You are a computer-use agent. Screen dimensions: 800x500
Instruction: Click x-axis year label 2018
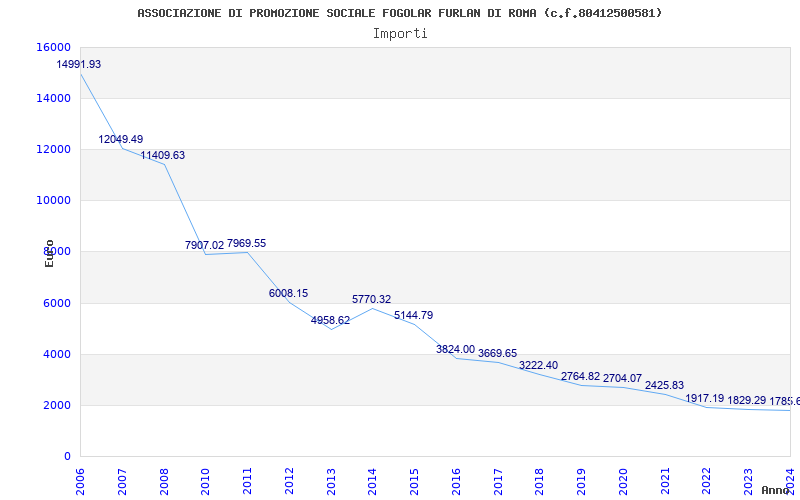coord(540,482)
